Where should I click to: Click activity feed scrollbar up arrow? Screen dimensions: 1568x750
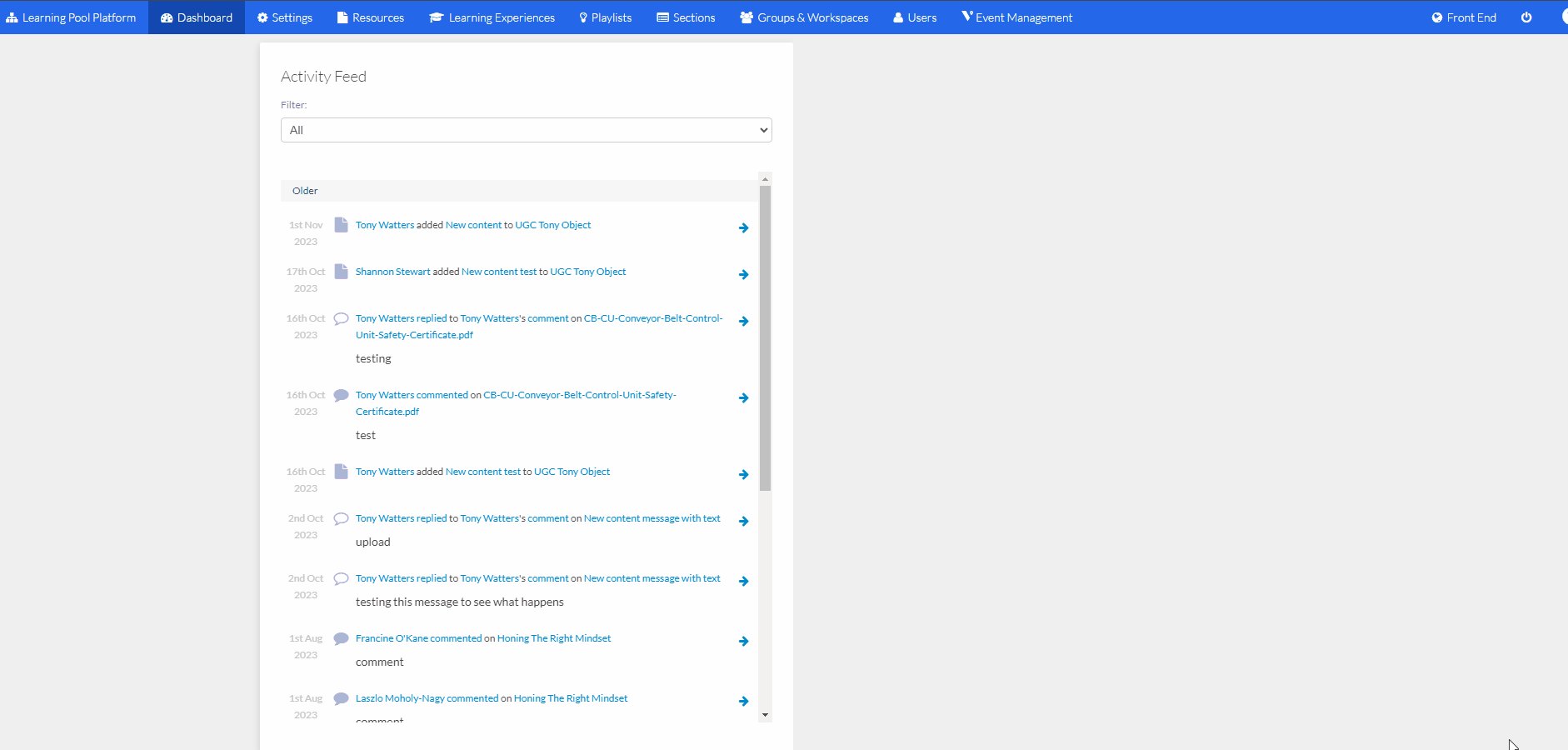(x=765, y=179)
